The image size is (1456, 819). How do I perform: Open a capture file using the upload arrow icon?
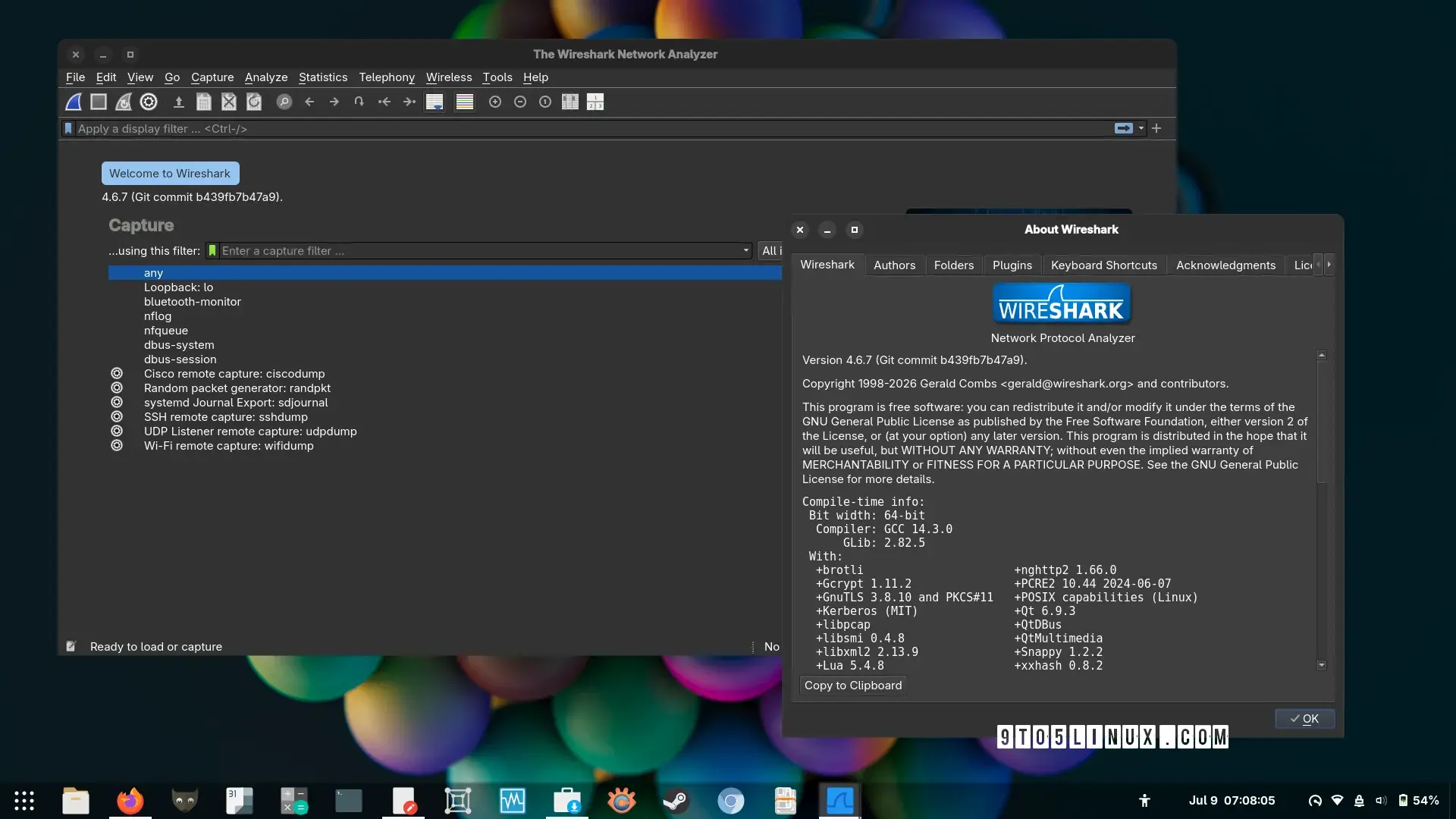point(179,102)
